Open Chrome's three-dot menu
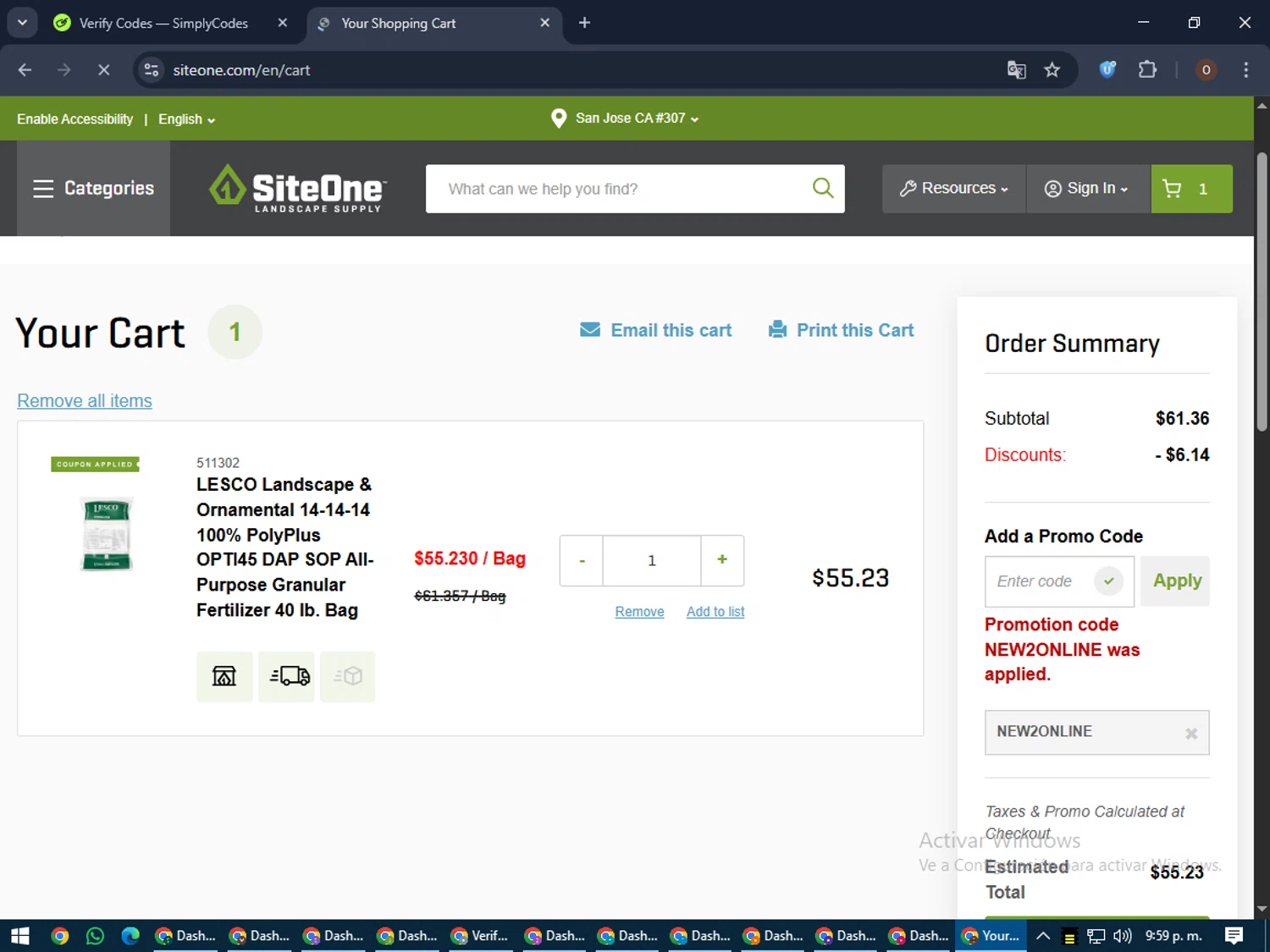This screenshot has height=952, width=1270. coord(1245,70)
